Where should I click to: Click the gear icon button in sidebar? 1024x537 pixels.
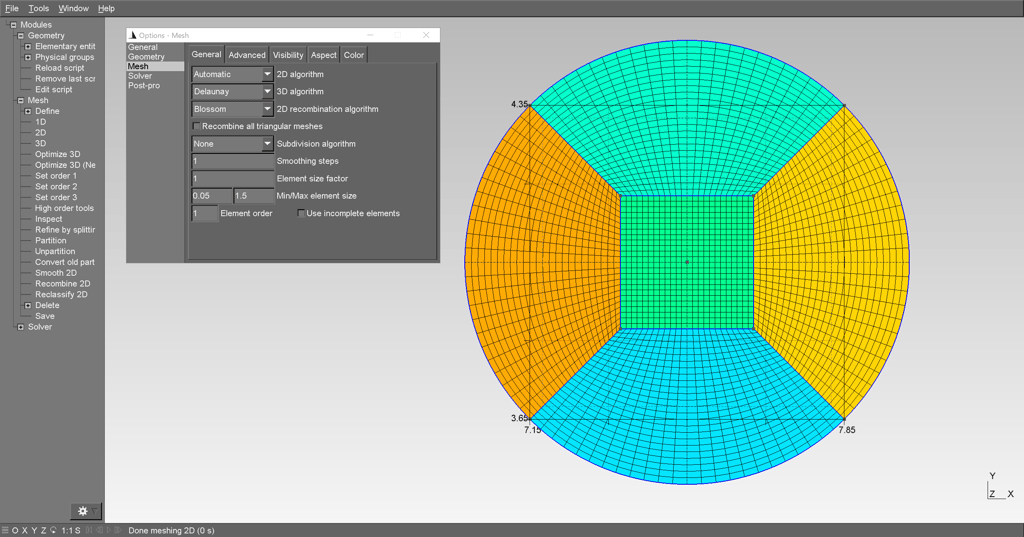pos(83,511)
